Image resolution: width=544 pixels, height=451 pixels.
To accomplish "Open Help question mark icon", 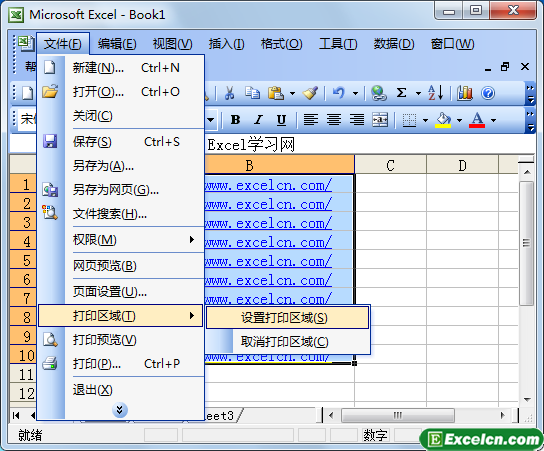I will click(488, 93).
